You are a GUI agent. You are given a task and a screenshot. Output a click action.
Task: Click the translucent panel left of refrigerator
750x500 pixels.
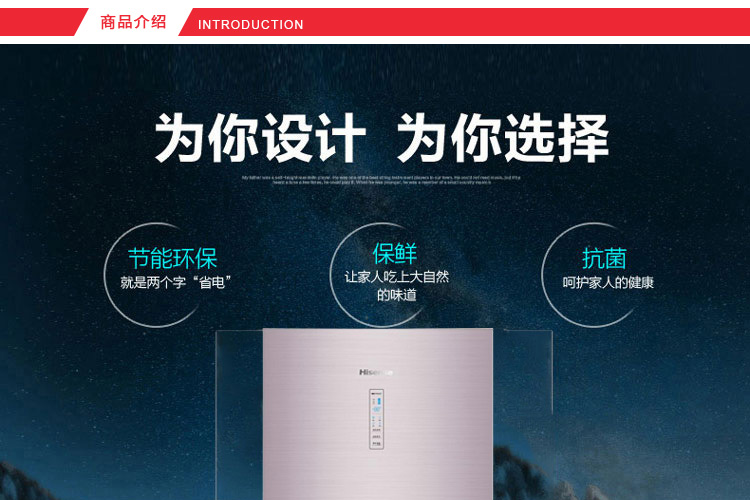point(239,415)
